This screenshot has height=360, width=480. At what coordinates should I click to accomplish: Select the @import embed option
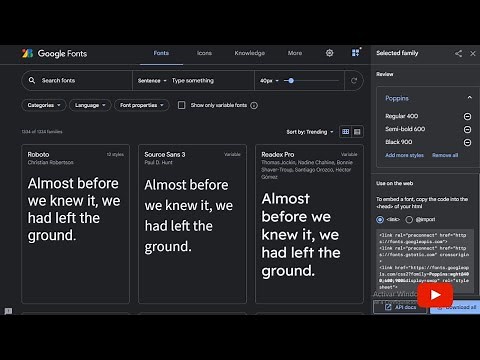[409, 219]
